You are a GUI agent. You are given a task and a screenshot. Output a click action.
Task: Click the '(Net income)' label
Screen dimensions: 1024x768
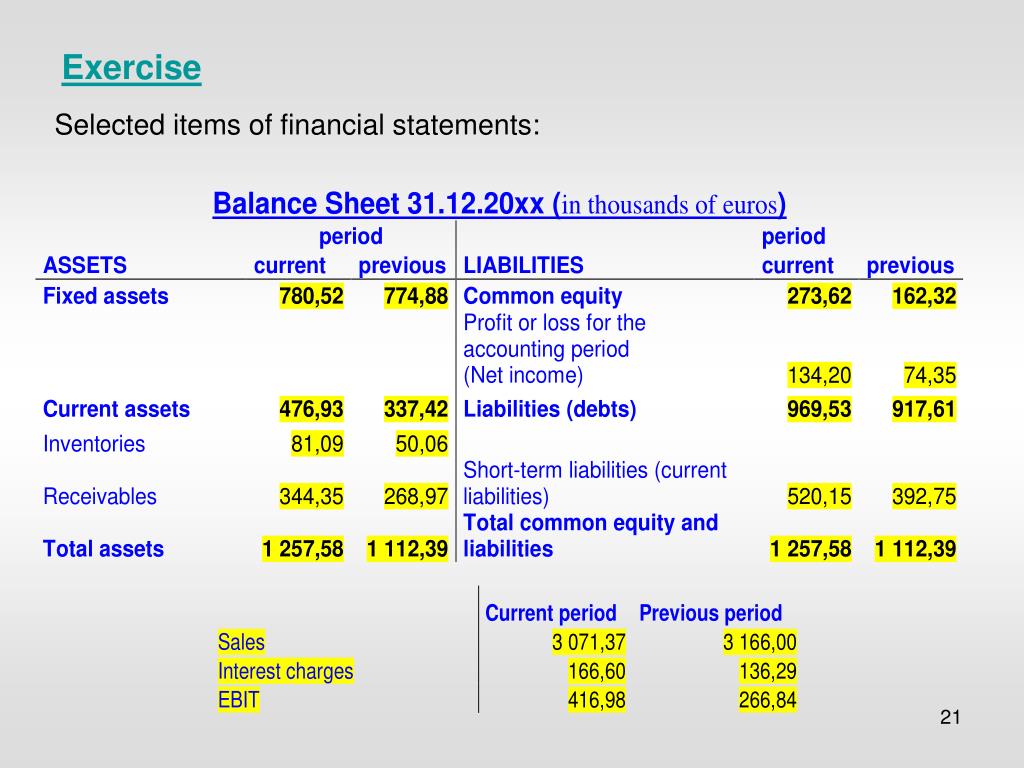click(x=523, y=376)
